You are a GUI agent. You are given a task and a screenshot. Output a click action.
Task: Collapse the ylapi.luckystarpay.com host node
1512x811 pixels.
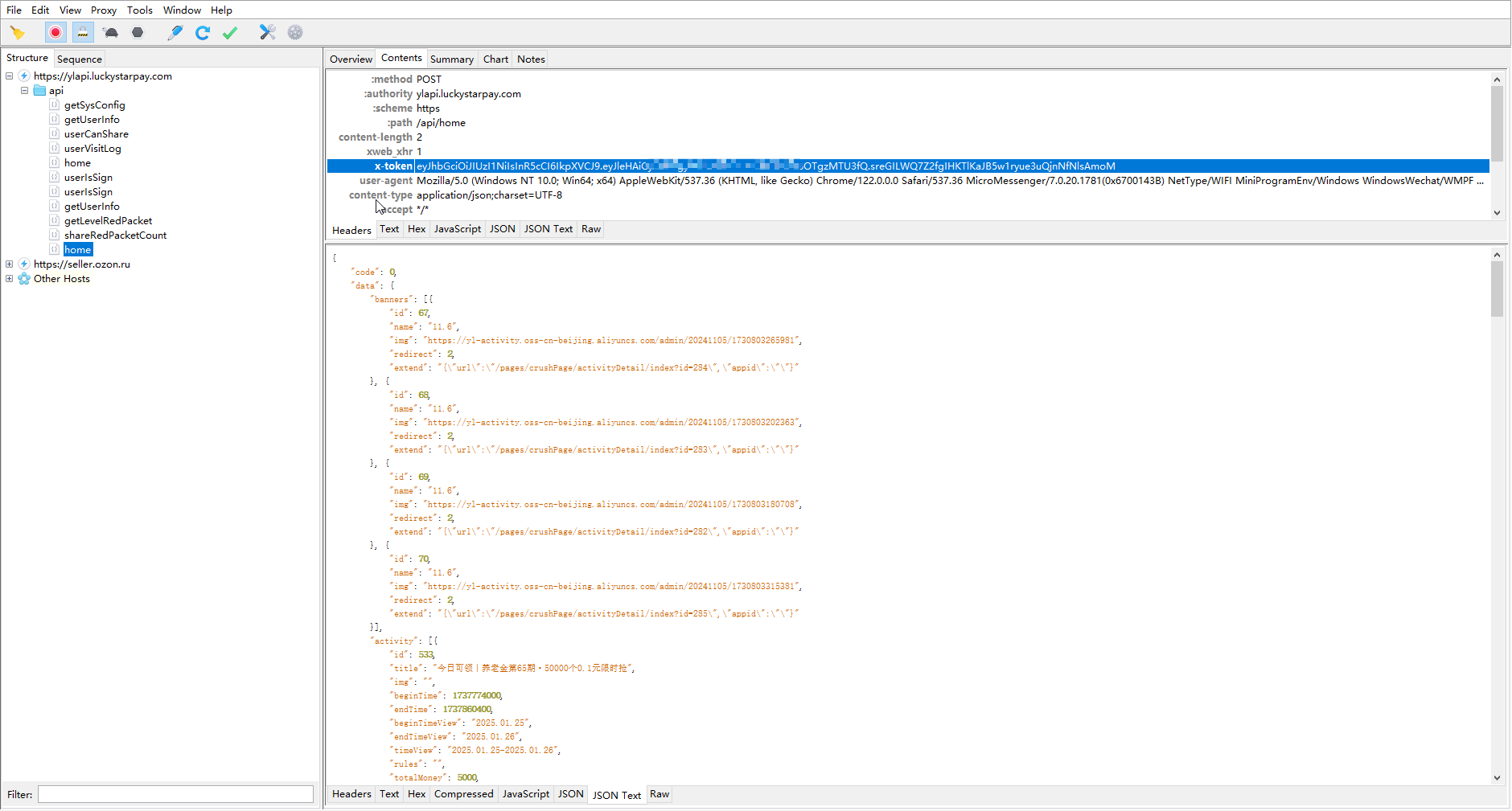10,76
